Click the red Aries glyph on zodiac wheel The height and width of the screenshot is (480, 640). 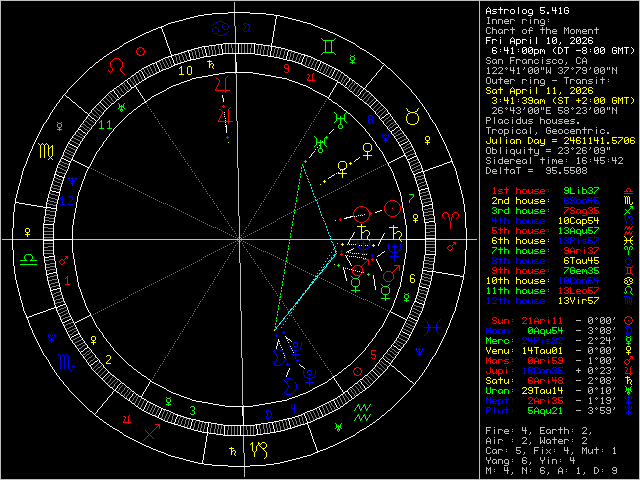click(450, 216)
